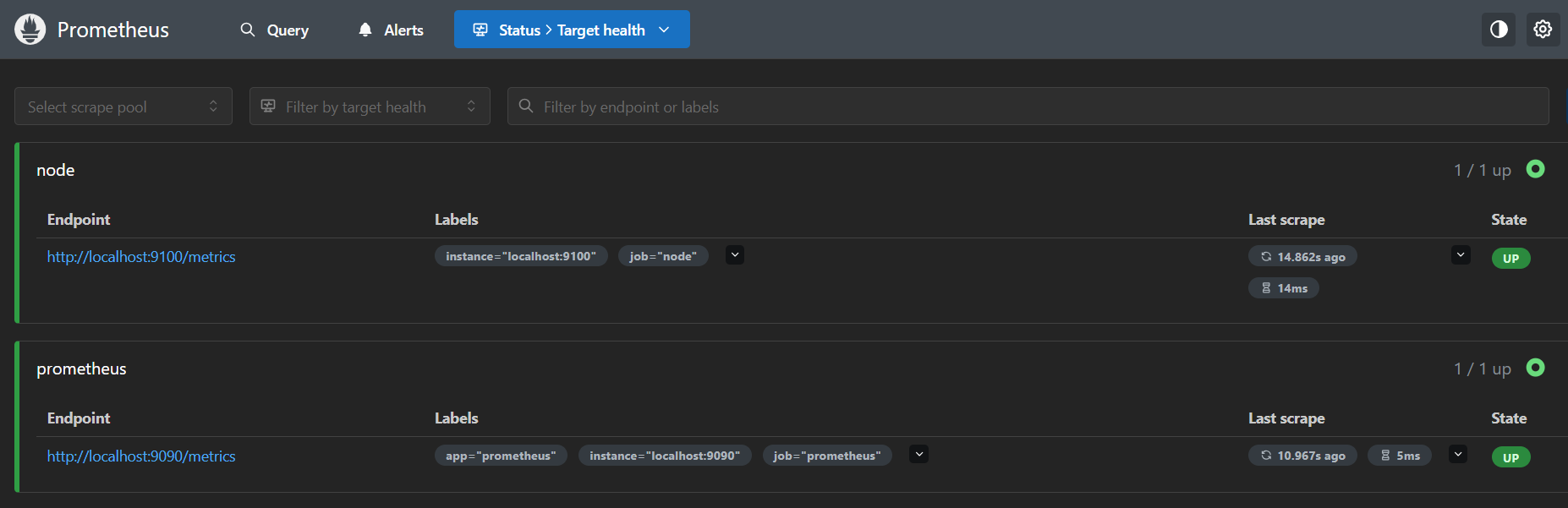Click the instance="localhost:9090" label badge
The height and width of the screenshot is (508, 1568).
pos(665,456)
